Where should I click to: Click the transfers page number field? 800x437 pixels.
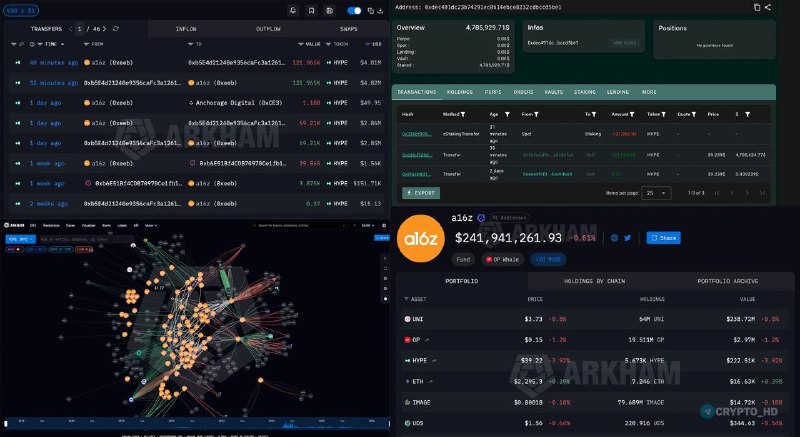coord(80,29)
